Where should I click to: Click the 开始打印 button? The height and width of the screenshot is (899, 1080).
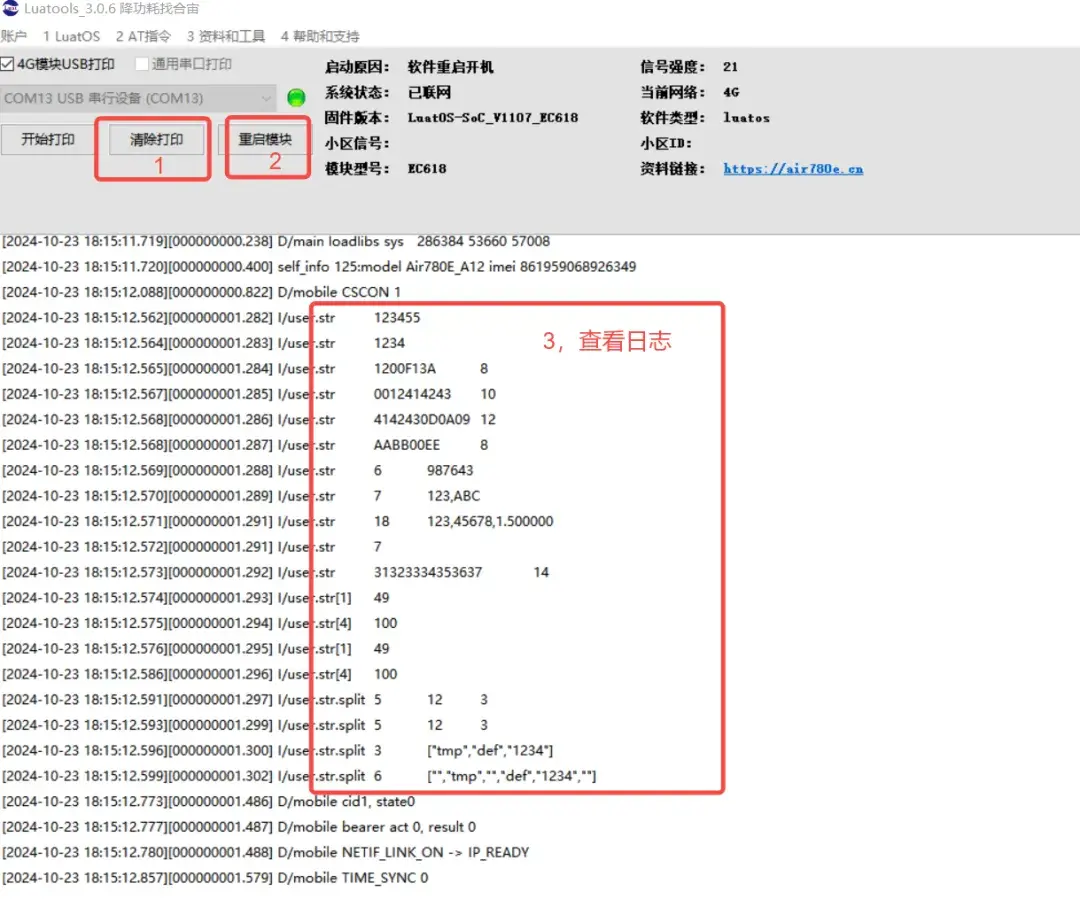(x=48, y=140)
